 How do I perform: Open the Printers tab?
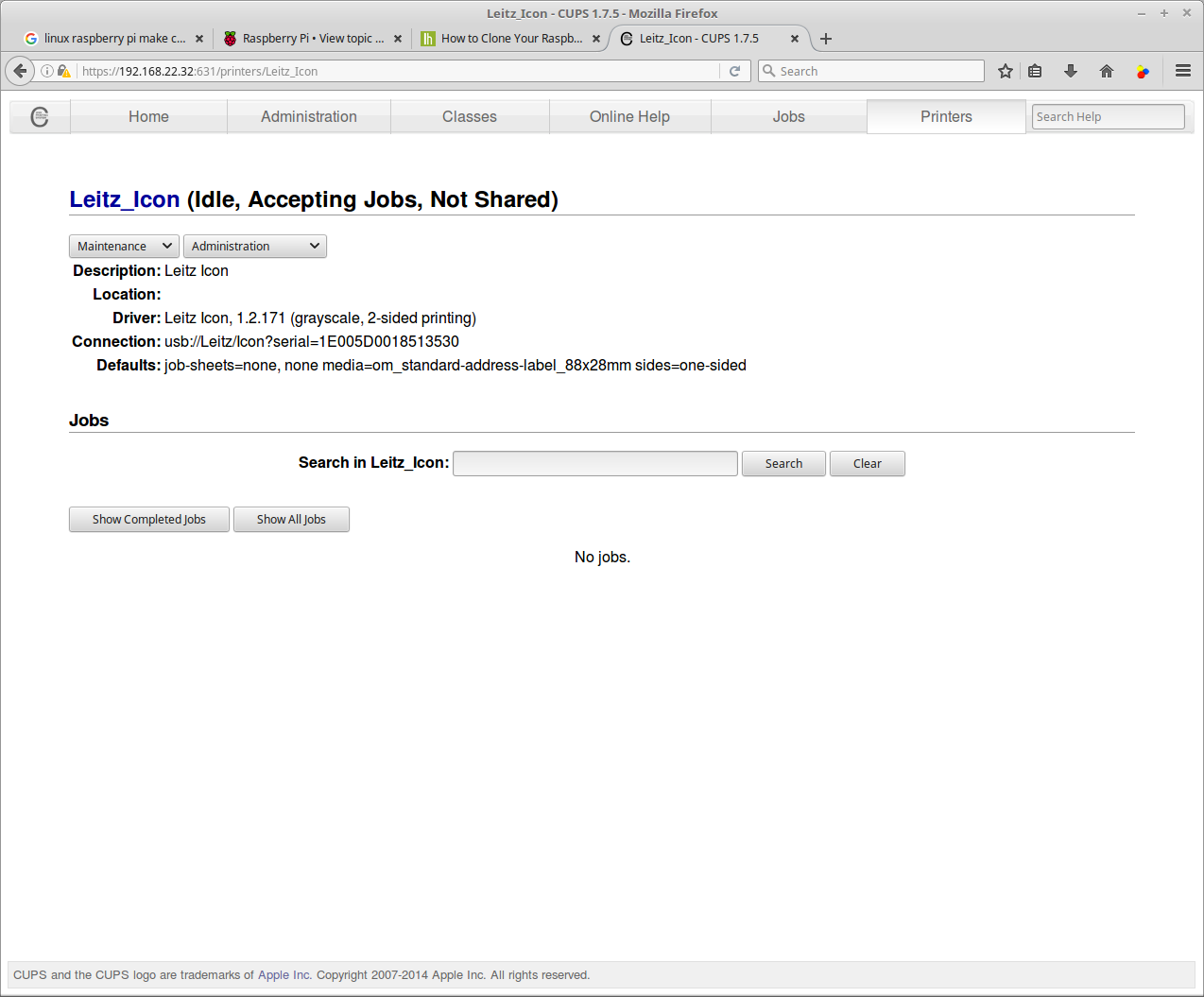click(x=946, y=116)
